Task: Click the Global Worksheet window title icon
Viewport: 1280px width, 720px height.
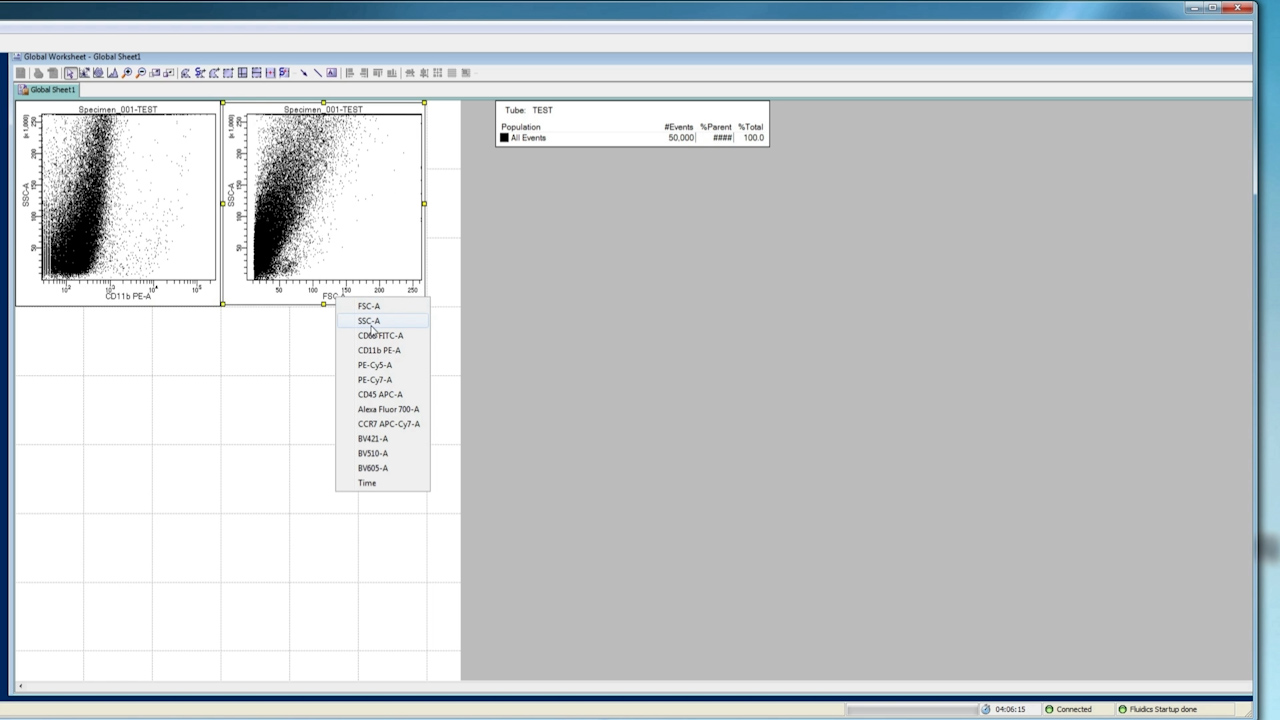Action: click(x=17, y=57)
